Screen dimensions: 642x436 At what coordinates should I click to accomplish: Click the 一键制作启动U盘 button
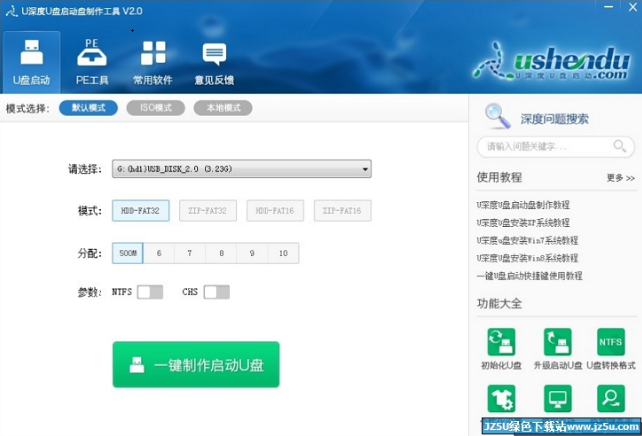click(196, 364)
